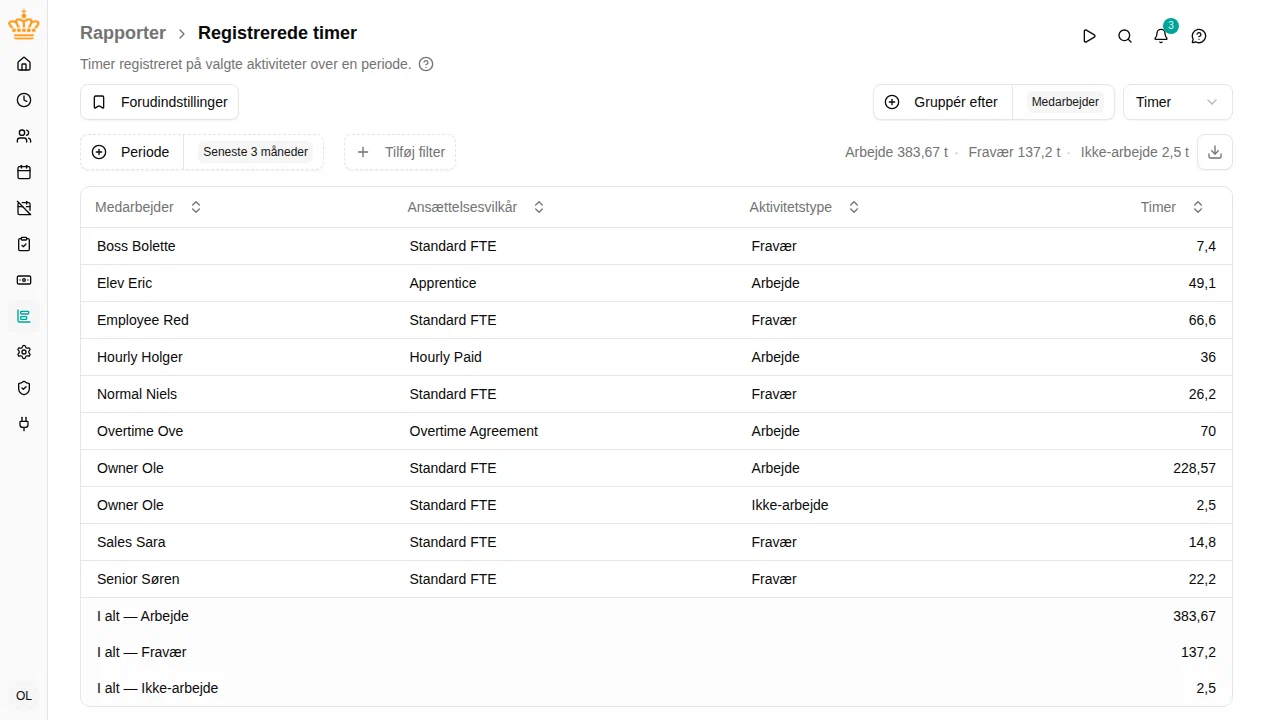
Task: Open settings gear icon in sidebar
Action: point(24,352)
